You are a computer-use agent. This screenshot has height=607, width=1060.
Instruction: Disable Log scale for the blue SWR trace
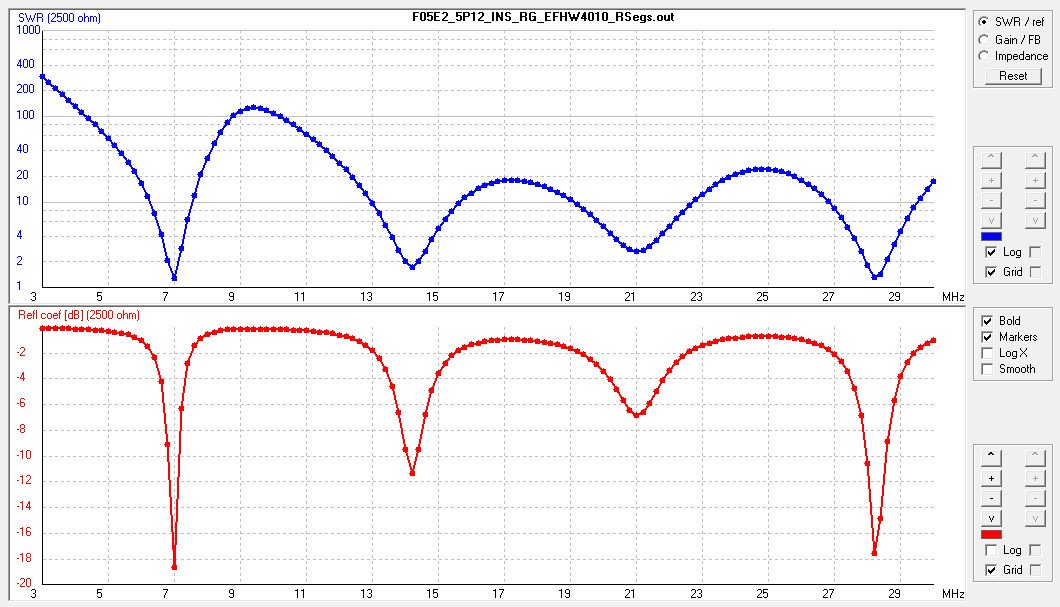coord(991,252)
